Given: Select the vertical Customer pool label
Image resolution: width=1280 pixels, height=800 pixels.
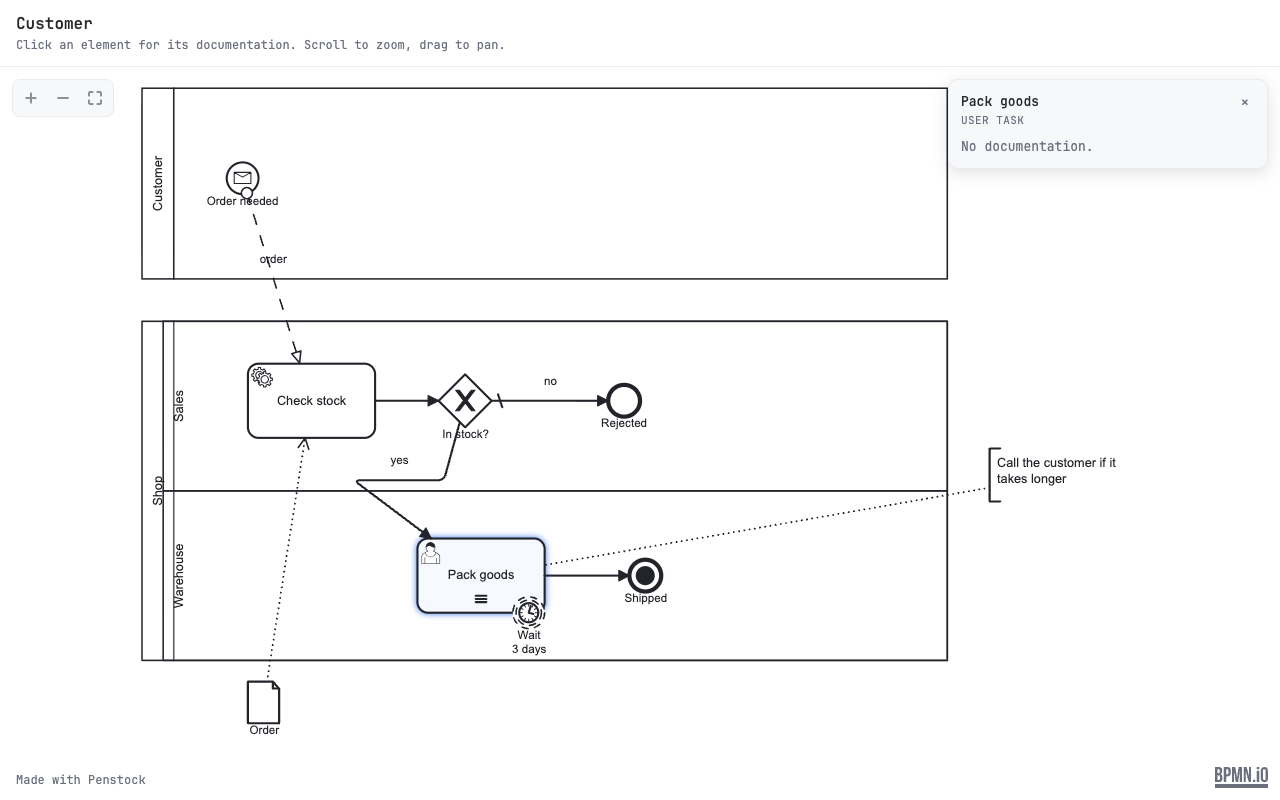Looking at the screenshot, I should click(x=158, y=183).
